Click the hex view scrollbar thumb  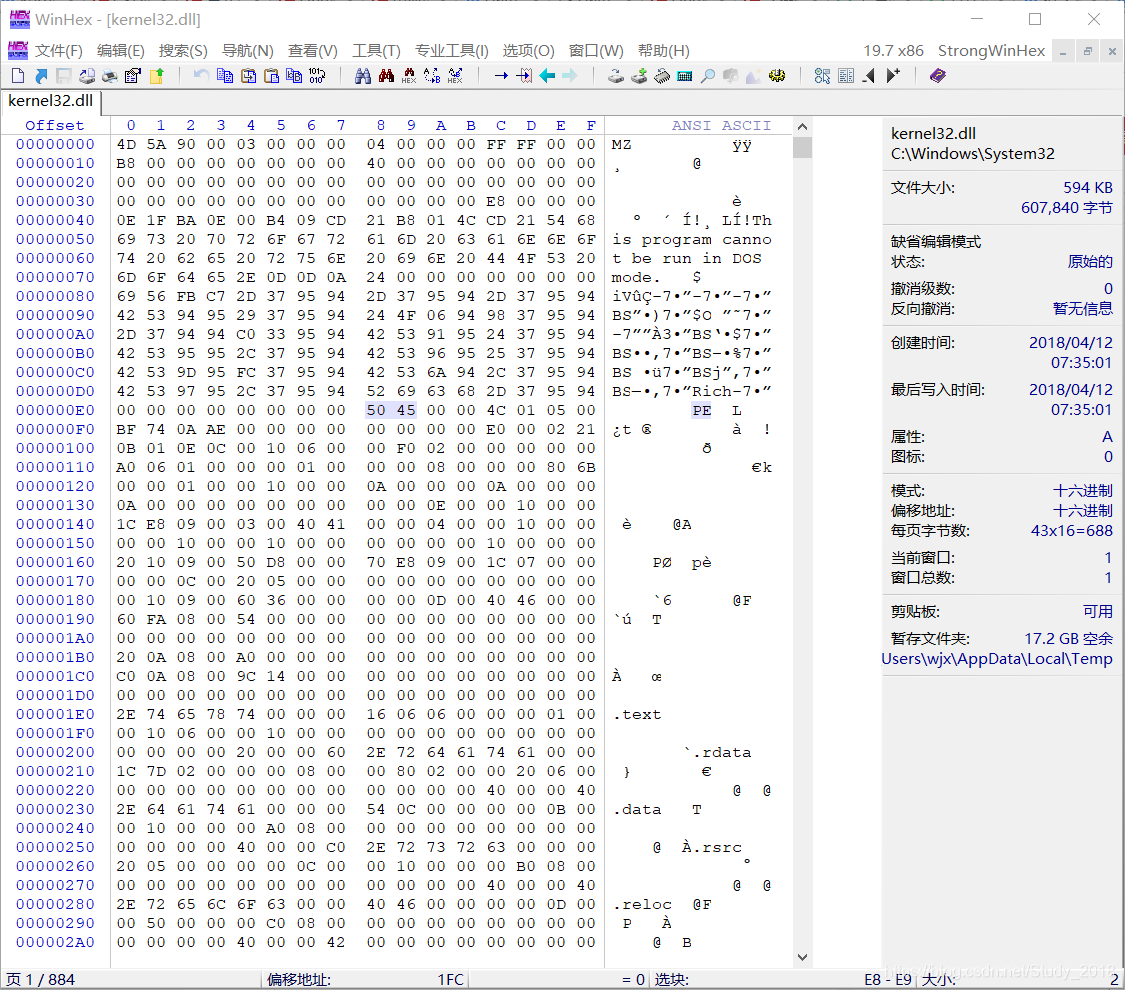(802, 147)
